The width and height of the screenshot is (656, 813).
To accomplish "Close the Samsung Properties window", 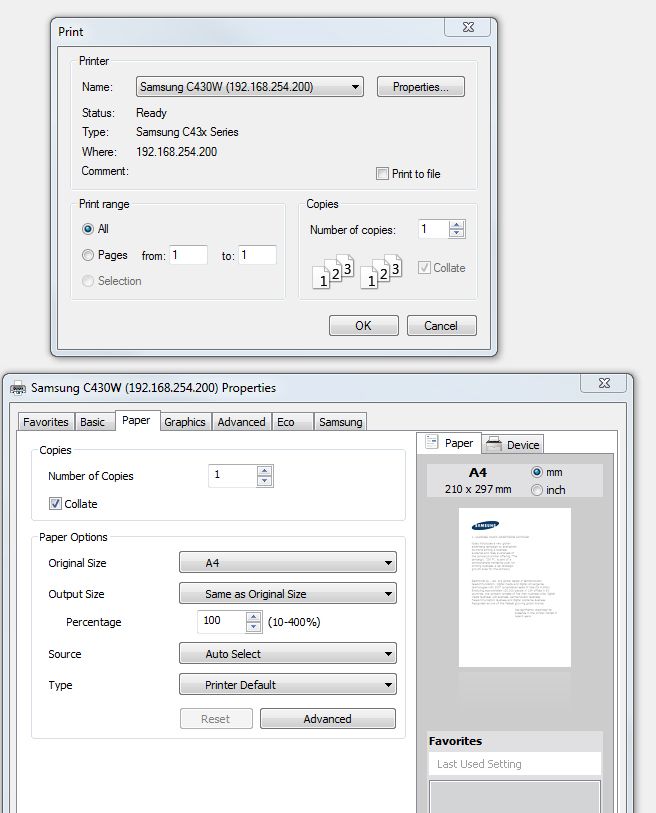I will point(604,383).
